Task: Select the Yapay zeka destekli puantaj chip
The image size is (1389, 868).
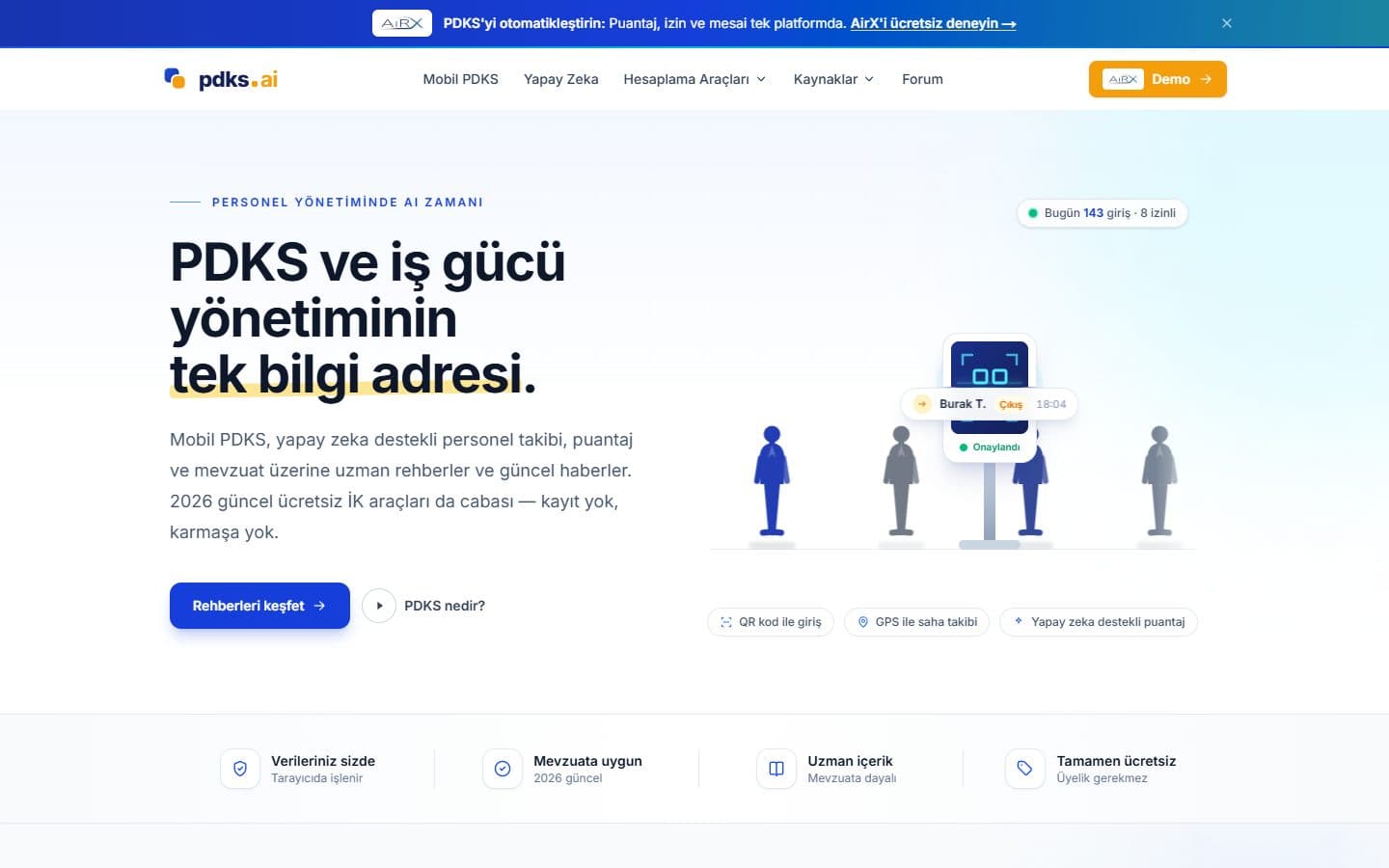Action: click(1099, 622)
